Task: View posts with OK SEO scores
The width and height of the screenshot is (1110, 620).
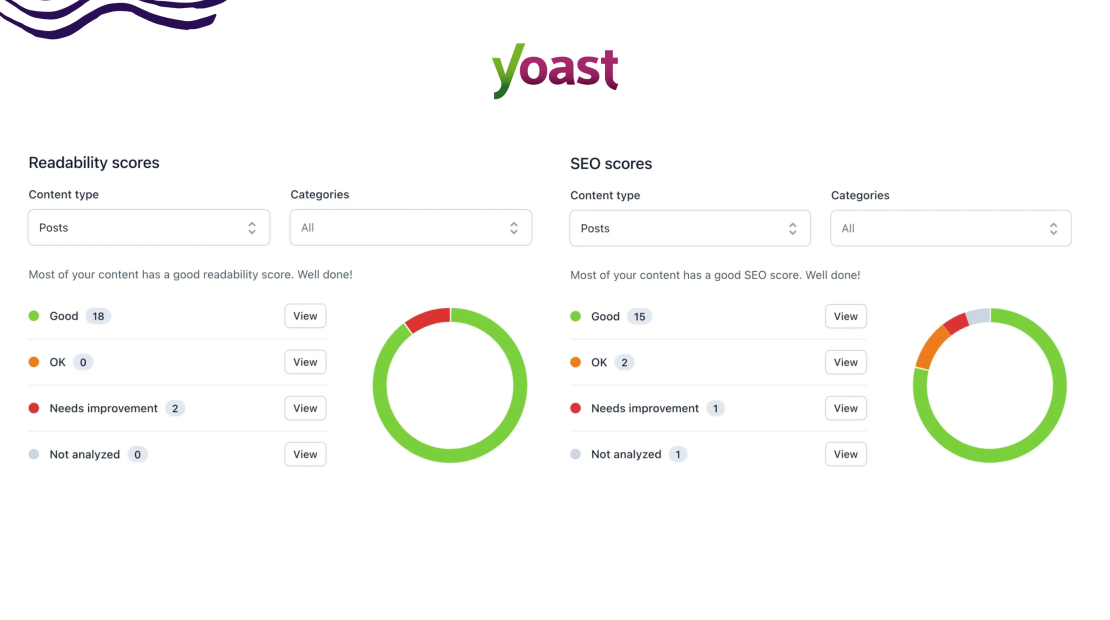Action: pyautogui.click(x=845, y=362)
